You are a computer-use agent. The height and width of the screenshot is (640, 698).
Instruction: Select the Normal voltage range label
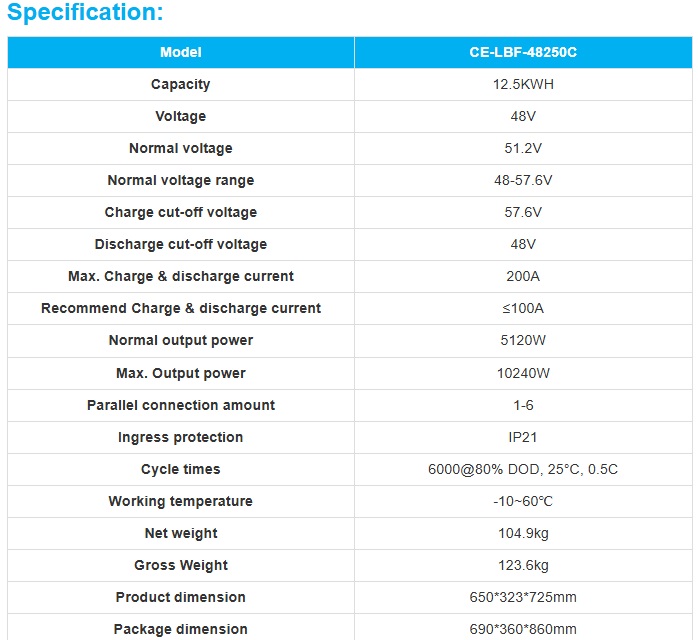[x=180, y=180]
